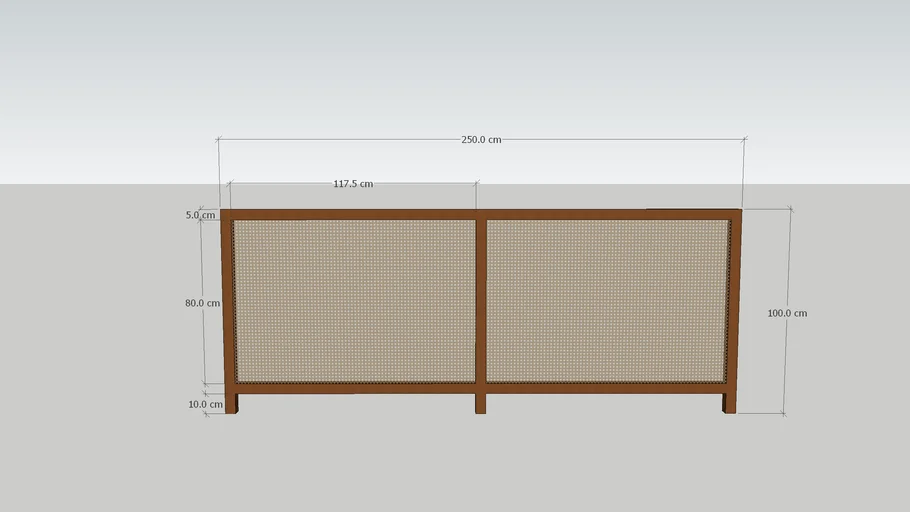Select the right wooden leg
The height and width of the screenshot is (512, 910).
pos(729,403)
